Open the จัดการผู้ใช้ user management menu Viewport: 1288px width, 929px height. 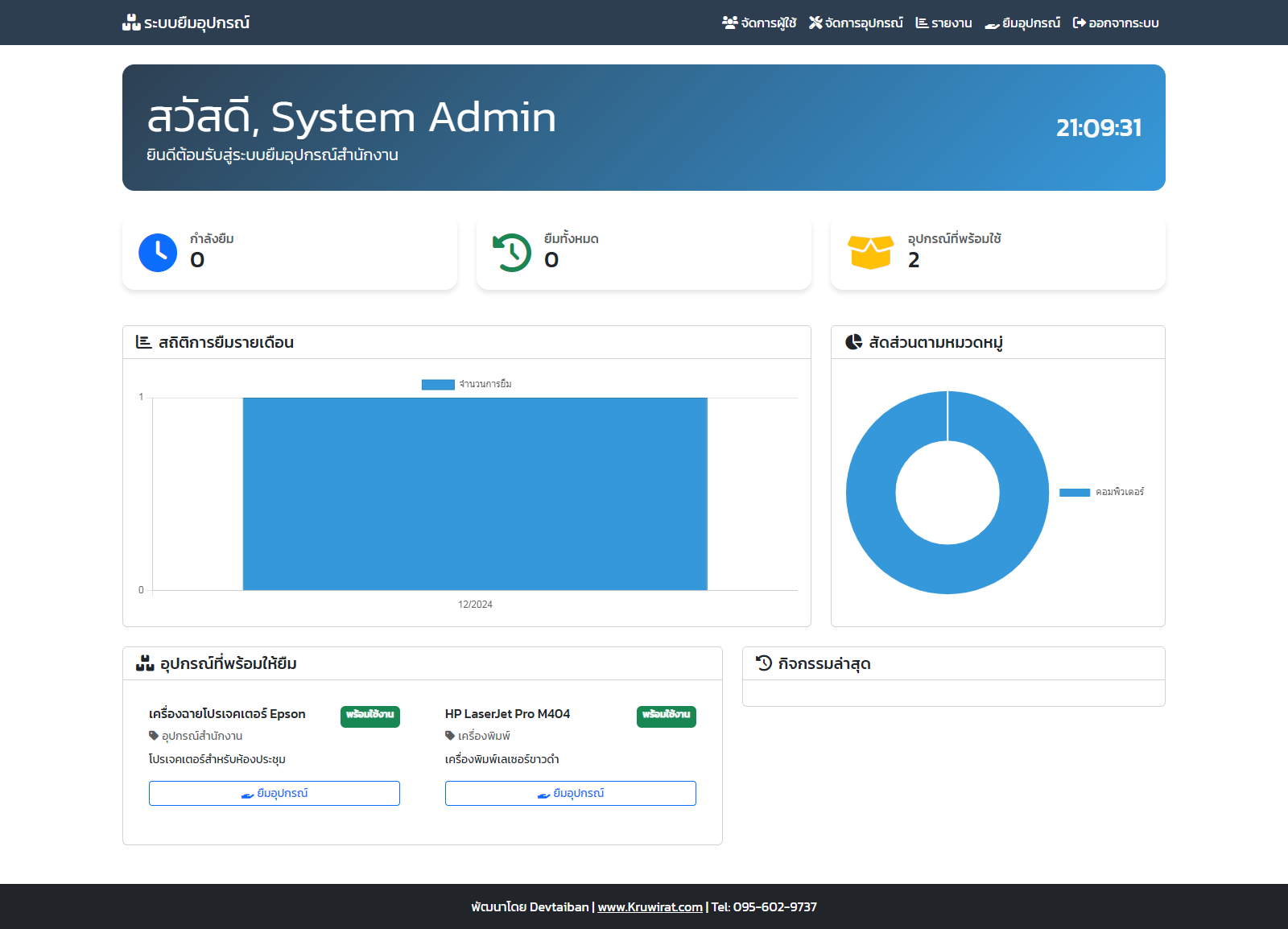pos(759,23)
